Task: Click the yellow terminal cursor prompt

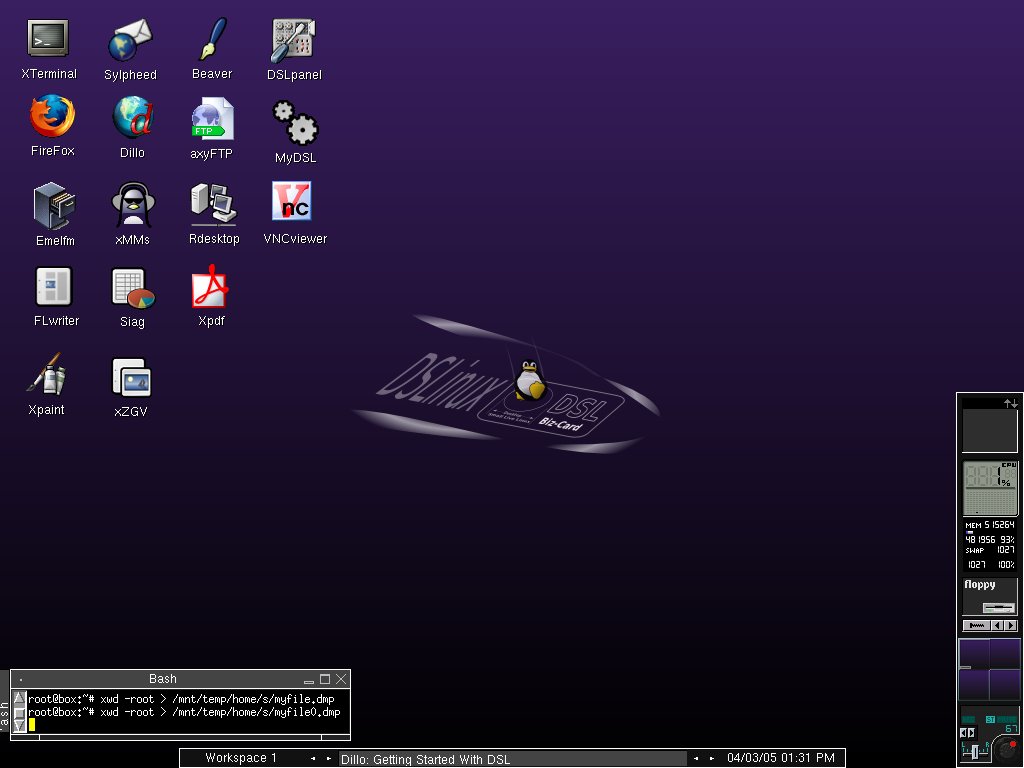Action: click(31, 724)
